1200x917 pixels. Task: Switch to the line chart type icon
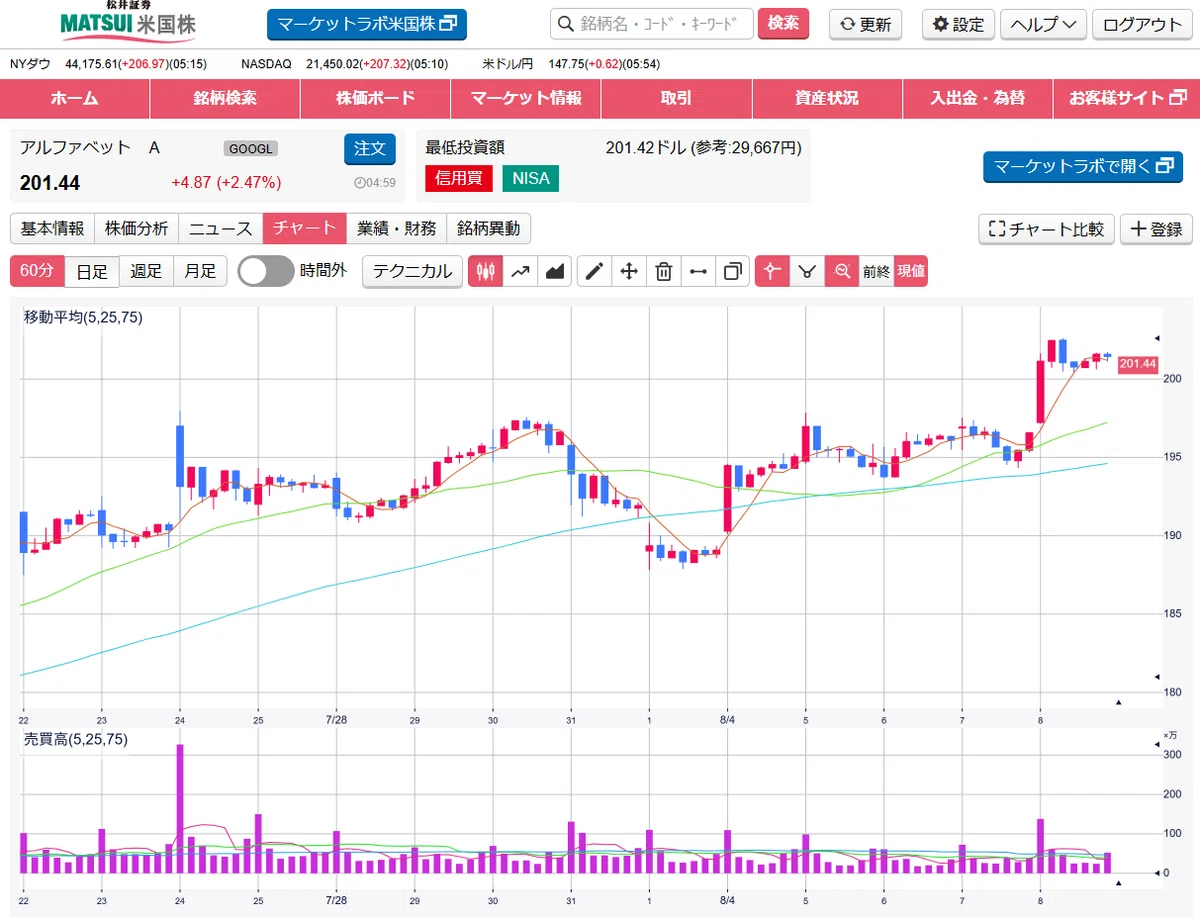point(520,271)
